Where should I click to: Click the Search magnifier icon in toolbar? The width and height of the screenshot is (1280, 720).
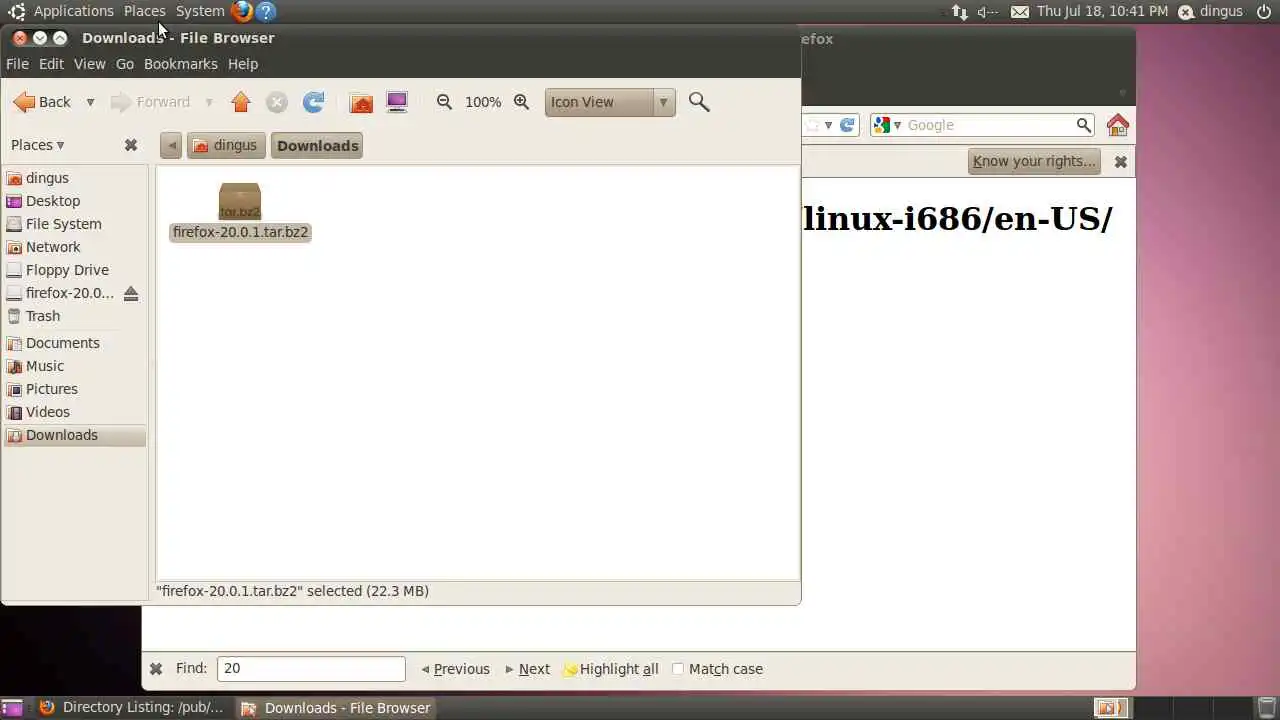pyautogui.click(x=699, y=102)
